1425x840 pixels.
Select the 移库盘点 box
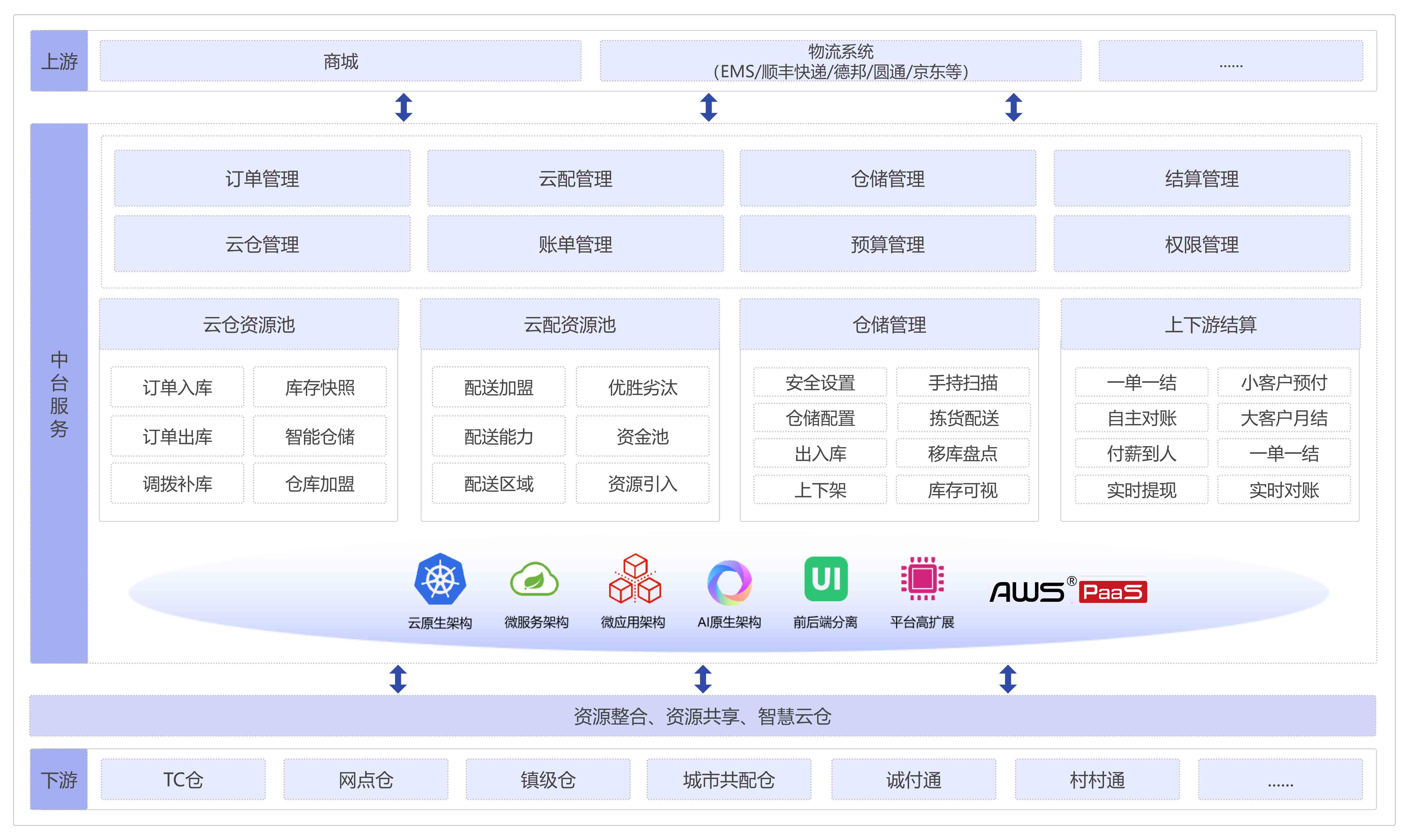(962, 454)
